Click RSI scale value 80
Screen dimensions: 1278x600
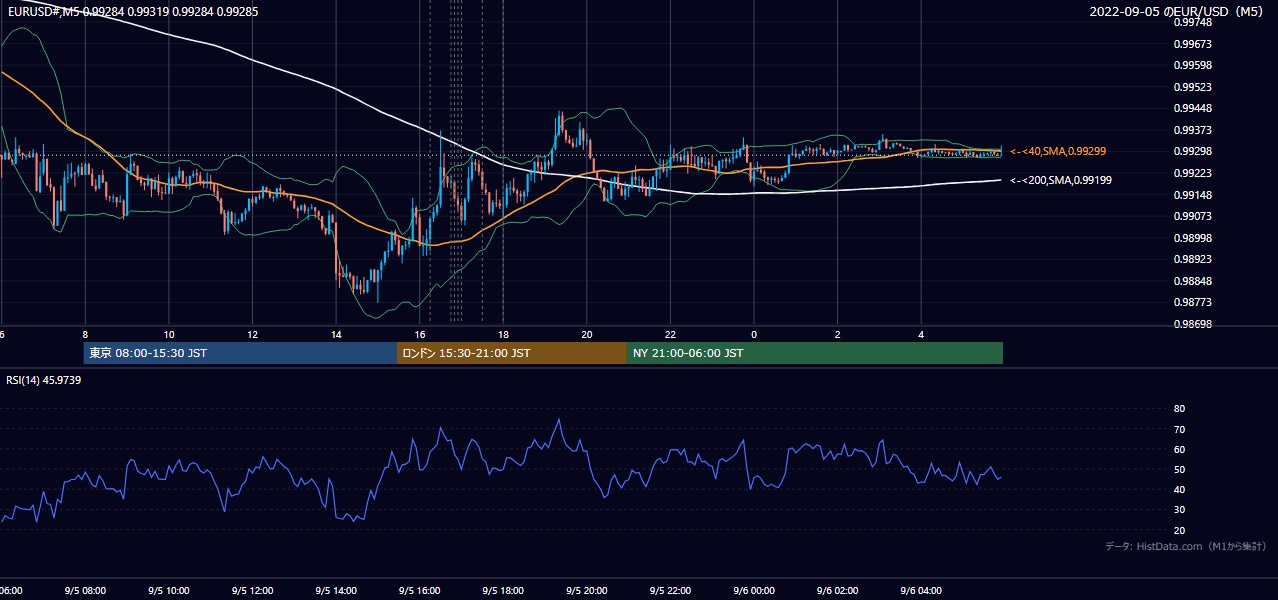click(1179, 409)
